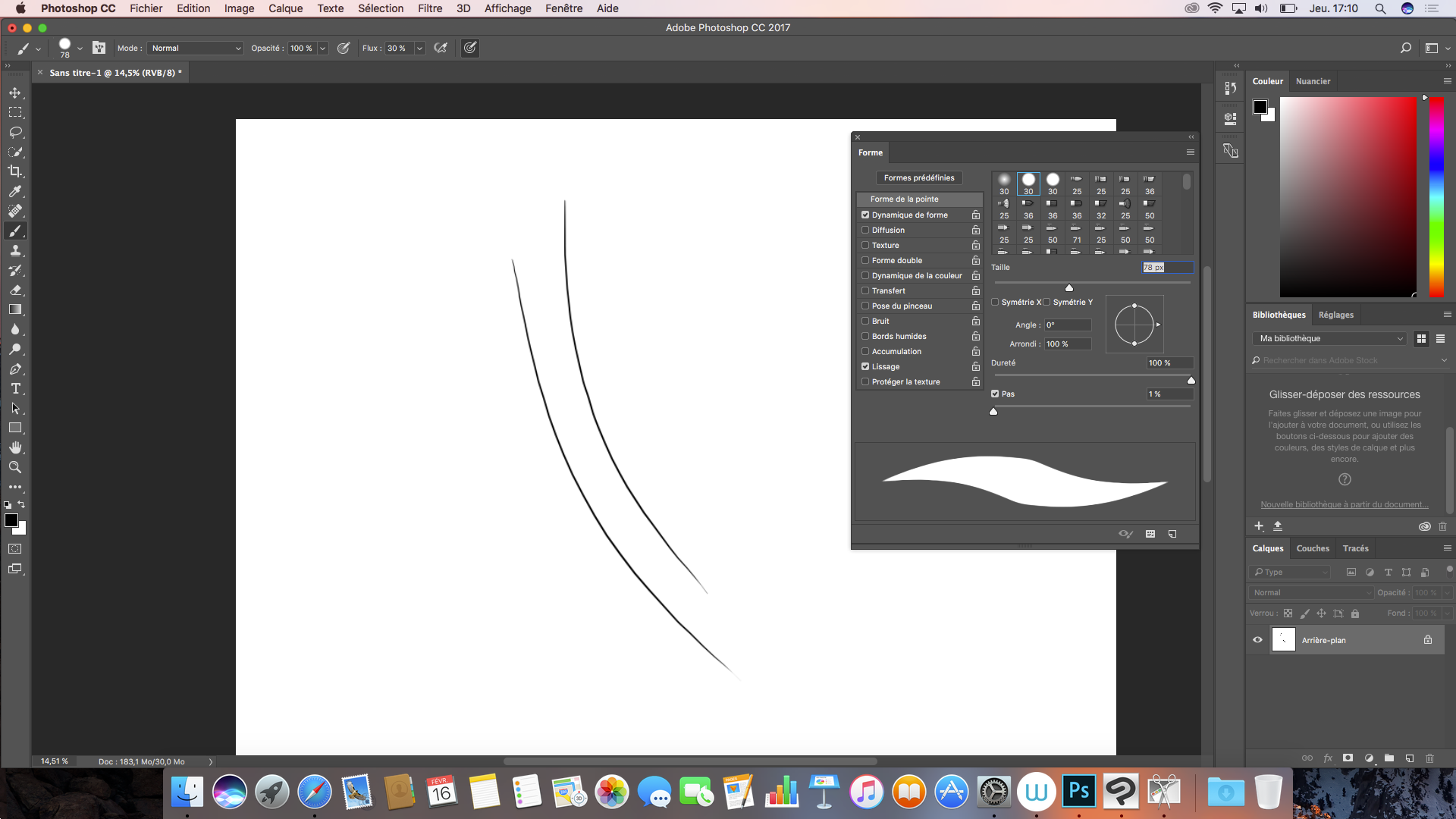Image resolution: width=1456 pixels, height=819 pixels.
Task: Enable the Diffusion checkbox
Action: coord(865,230)
